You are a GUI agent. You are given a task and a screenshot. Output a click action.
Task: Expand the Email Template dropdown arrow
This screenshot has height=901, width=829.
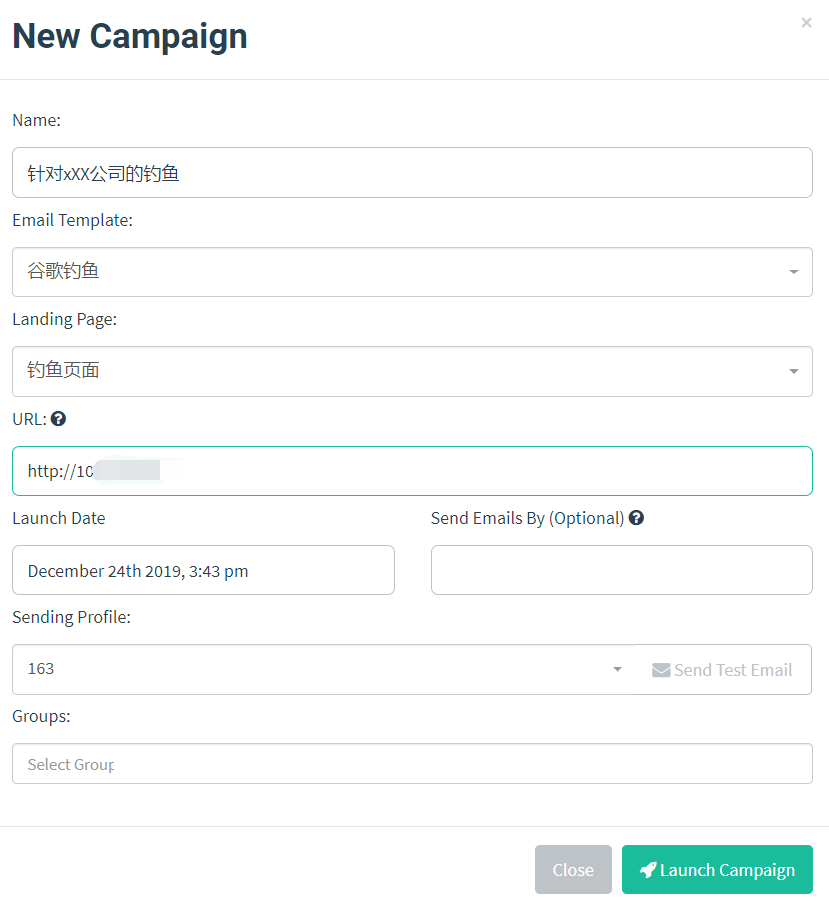click(793, 272)
